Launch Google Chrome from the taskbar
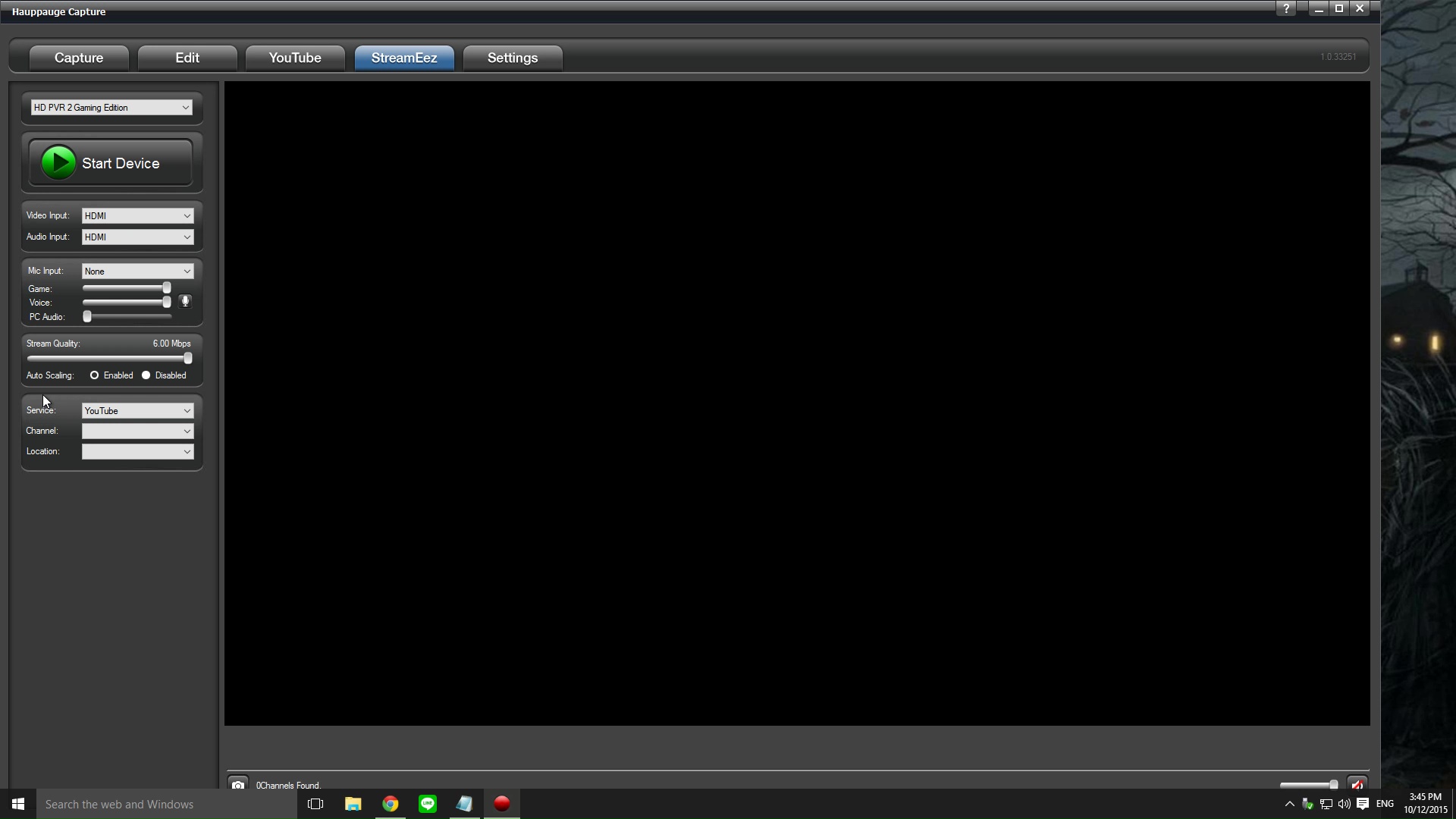The image size is (1456, 819). coord(390,804)
